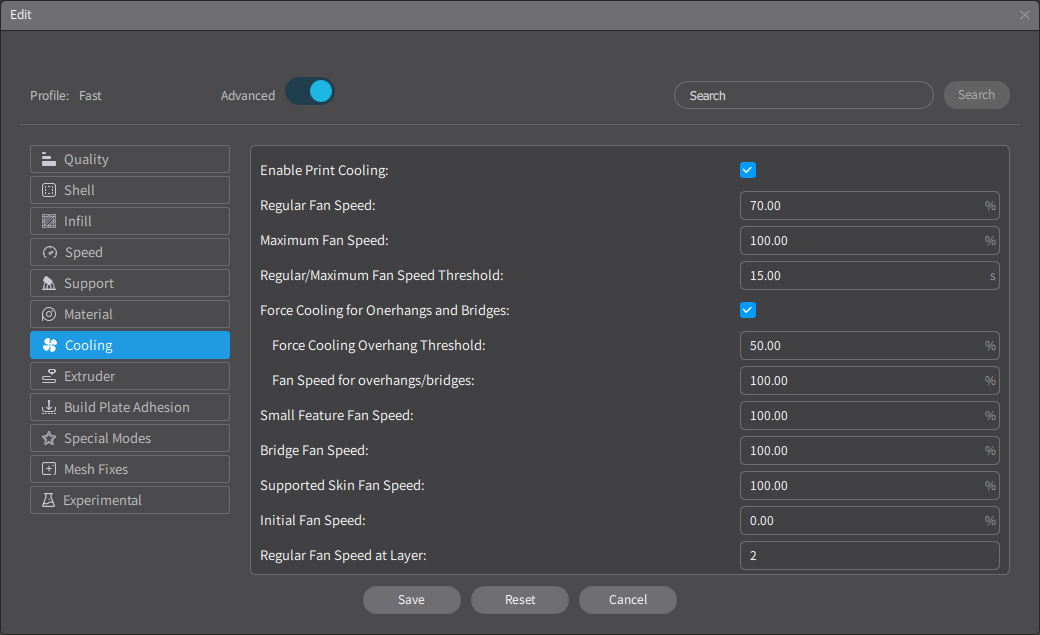Screen dimensions: 1040x635
Task: Click the Infill grid icon
Action: 49,220
